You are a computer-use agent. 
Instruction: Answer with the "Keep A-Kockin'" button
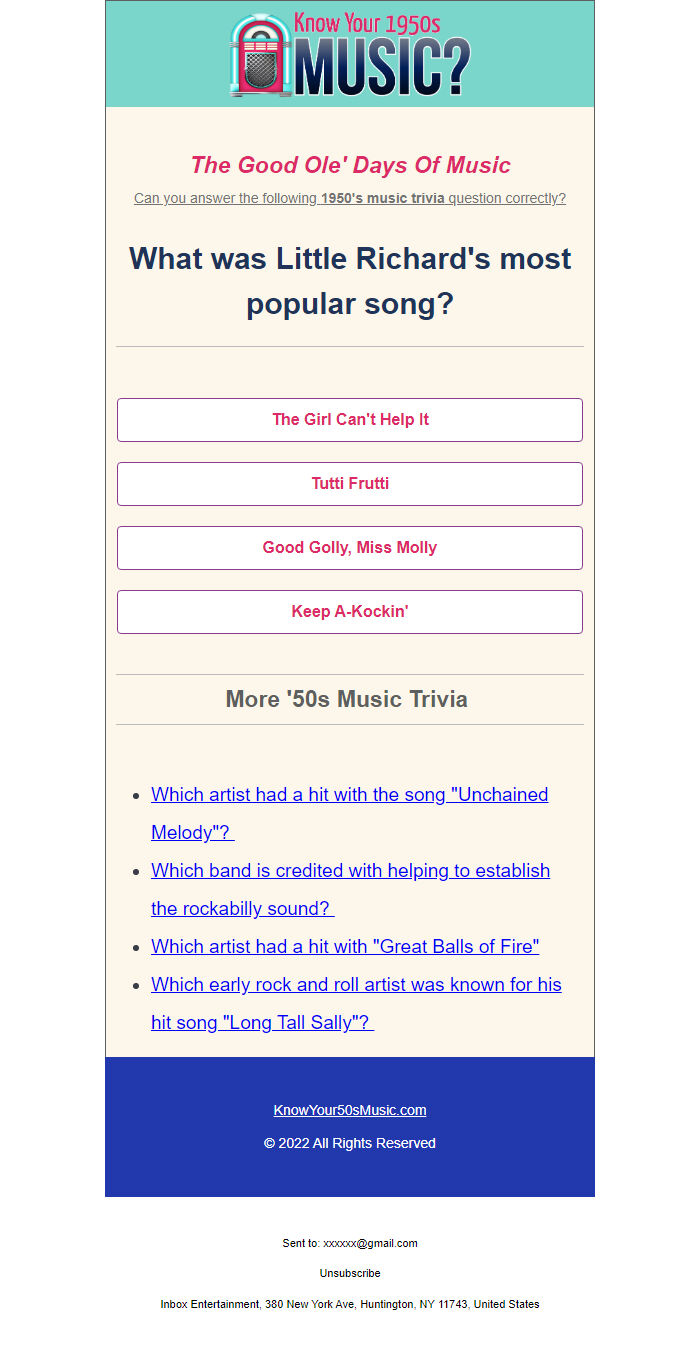pyautogui.click(x=350, y=612)
